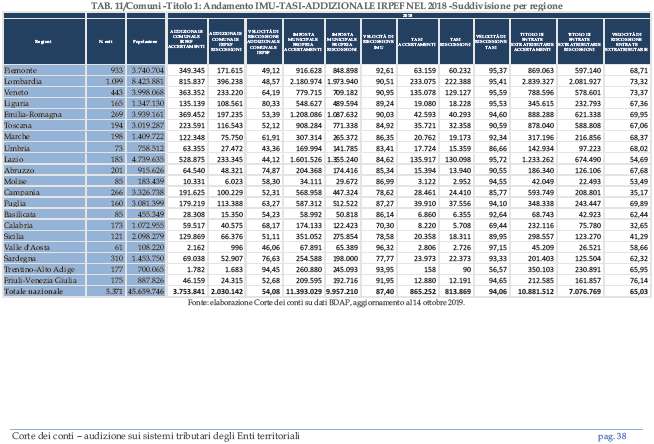Click footer text 'Corte dei conti – audizione sui sistemi tributari'
Viewport: 654px width, 444px height.
click(x=156, y=436)
